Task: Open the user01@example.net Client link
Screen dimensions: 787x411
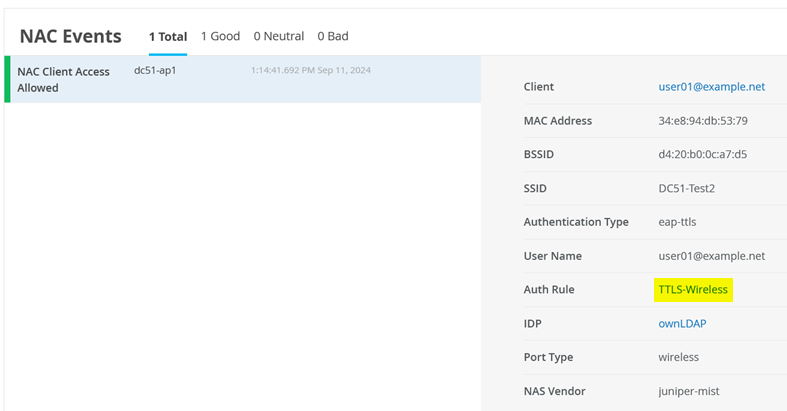Action: point(711,87)
